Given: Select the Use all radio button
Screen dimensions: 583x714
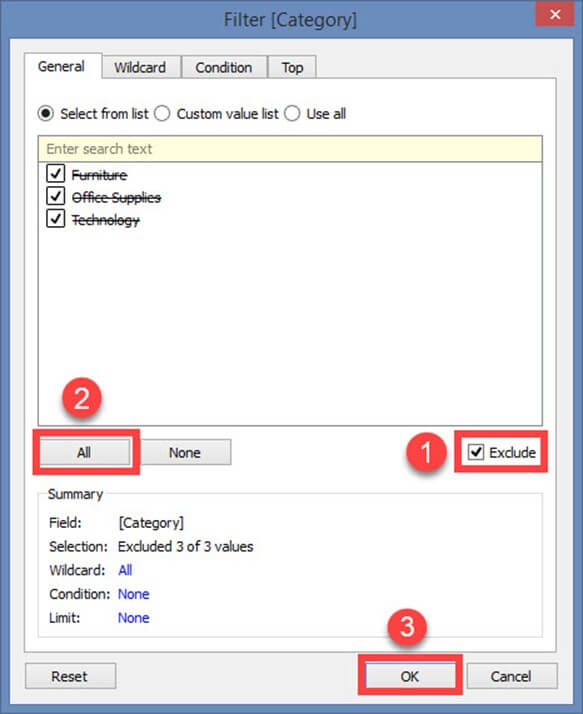Looking at the screenshot, I should click(x=292, y=113).
